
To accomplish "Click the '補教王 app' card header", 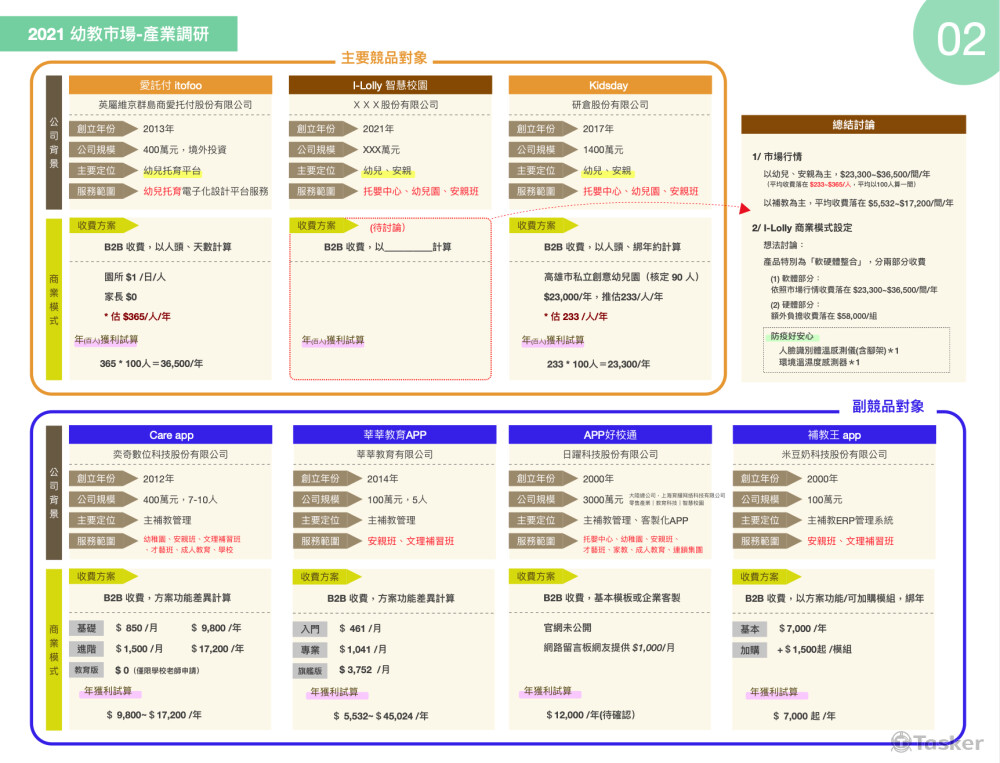I will pyautogui.click(x=834, y=435).
